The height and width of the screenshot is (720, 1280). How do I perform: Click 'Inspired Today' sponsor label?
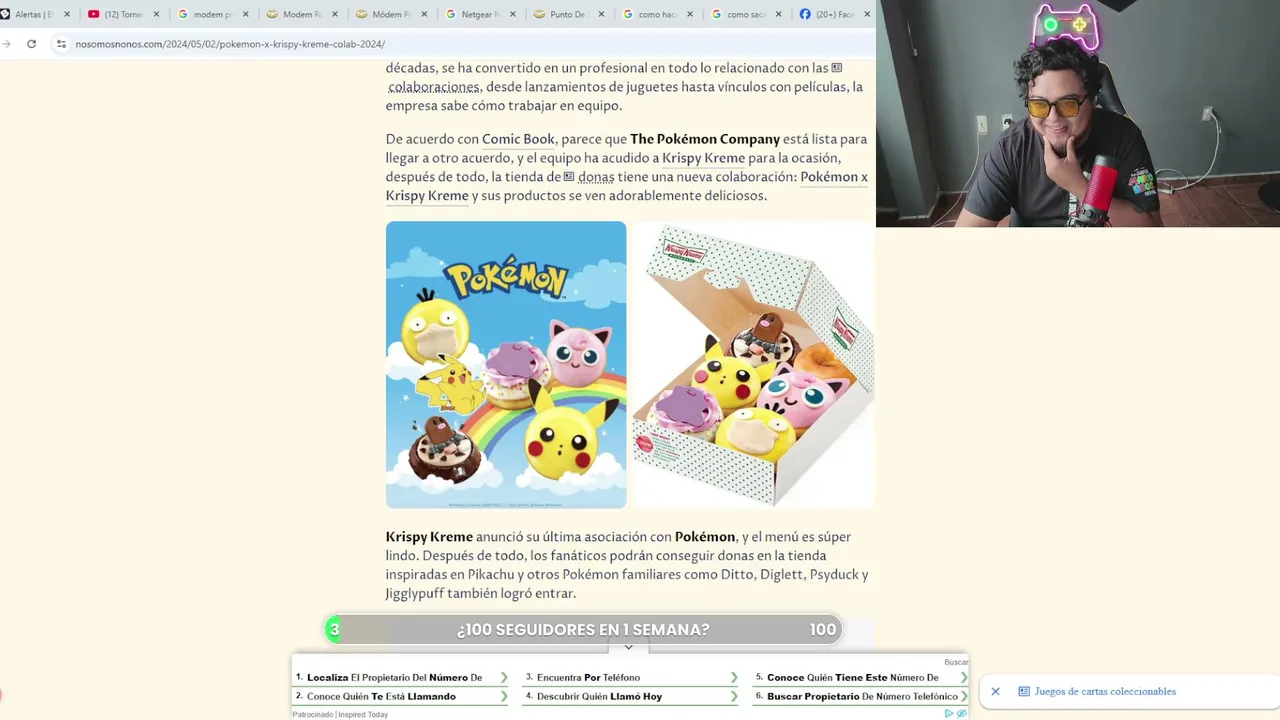[363, 714]
